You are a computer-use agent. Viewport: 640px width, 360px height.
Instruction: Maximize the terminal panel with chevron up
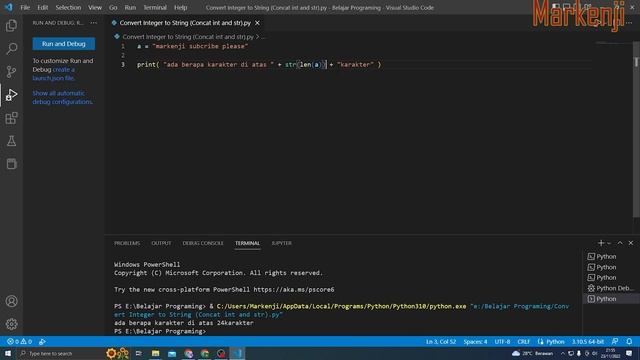click(620, 243)
